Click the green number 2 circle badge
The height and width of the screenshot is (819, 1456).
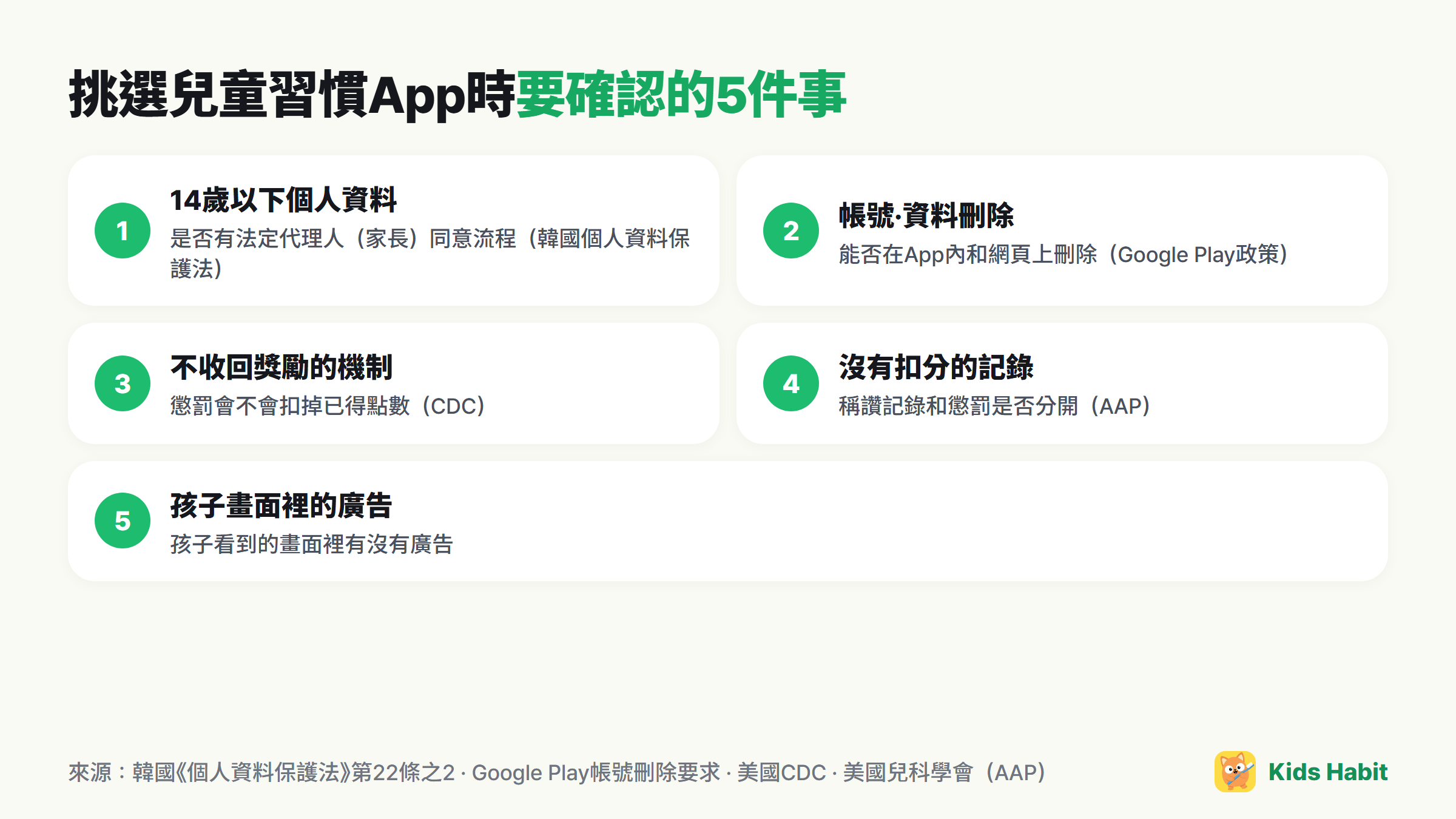tap(791, 231)
